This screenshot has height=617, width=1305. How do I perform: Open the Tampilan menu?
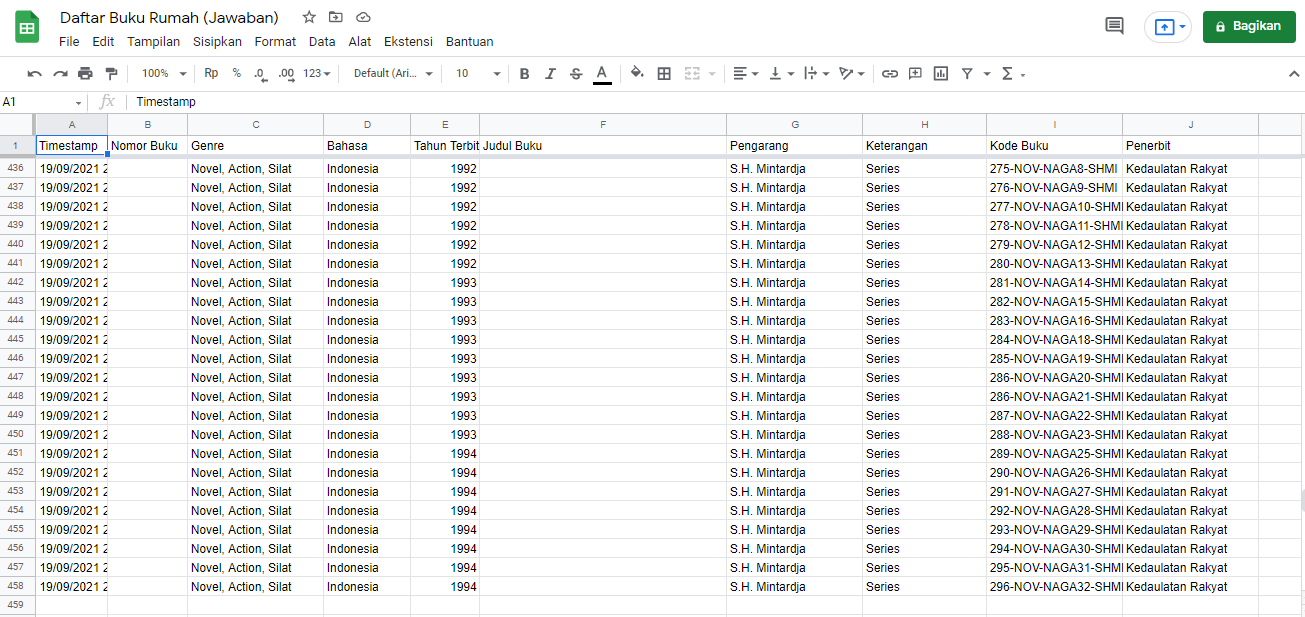[154, 42]
